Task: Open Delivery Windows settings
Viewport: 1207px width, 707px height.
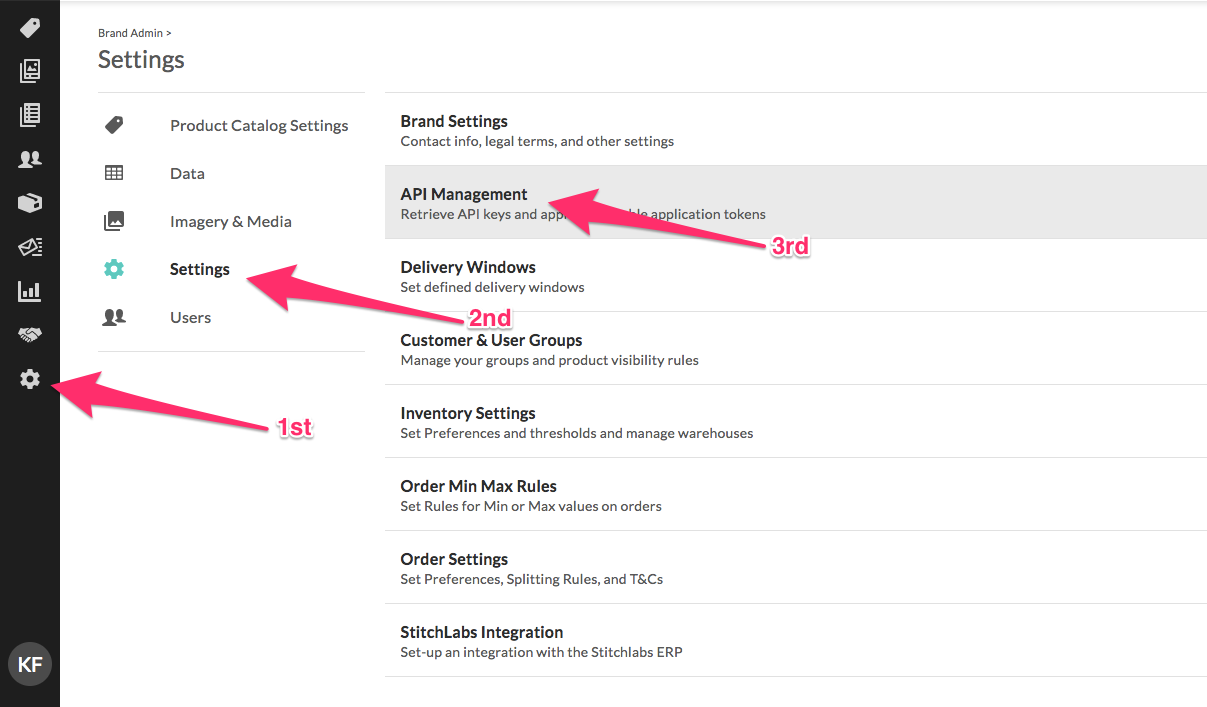Action: (796, 276)
